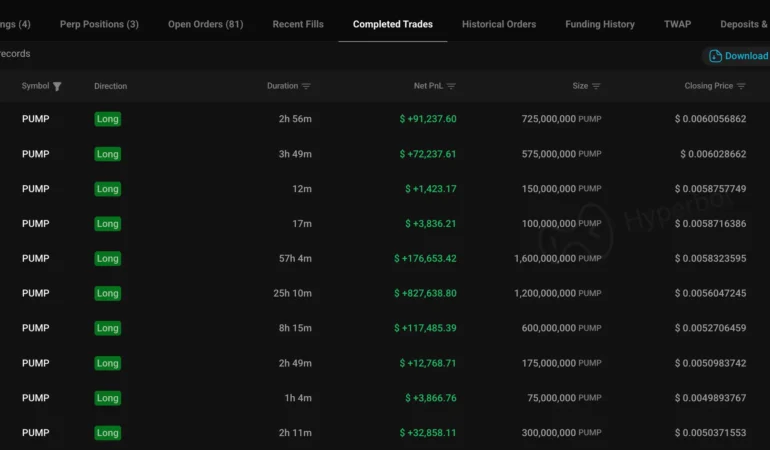Screen dimensions: 770x450
Task: Click the $ +72,237.61 PnL value
Action: click(428, 154)
